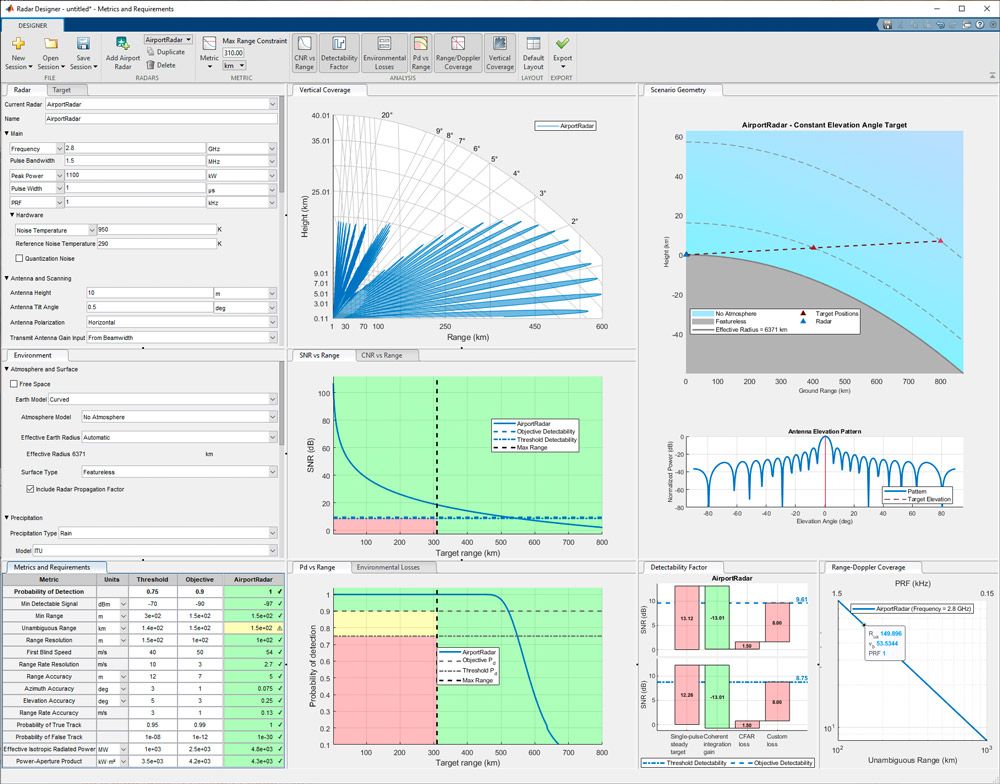
Task: Open the Vertical Coverage analysis icon
Action: [x=500, y=52]
